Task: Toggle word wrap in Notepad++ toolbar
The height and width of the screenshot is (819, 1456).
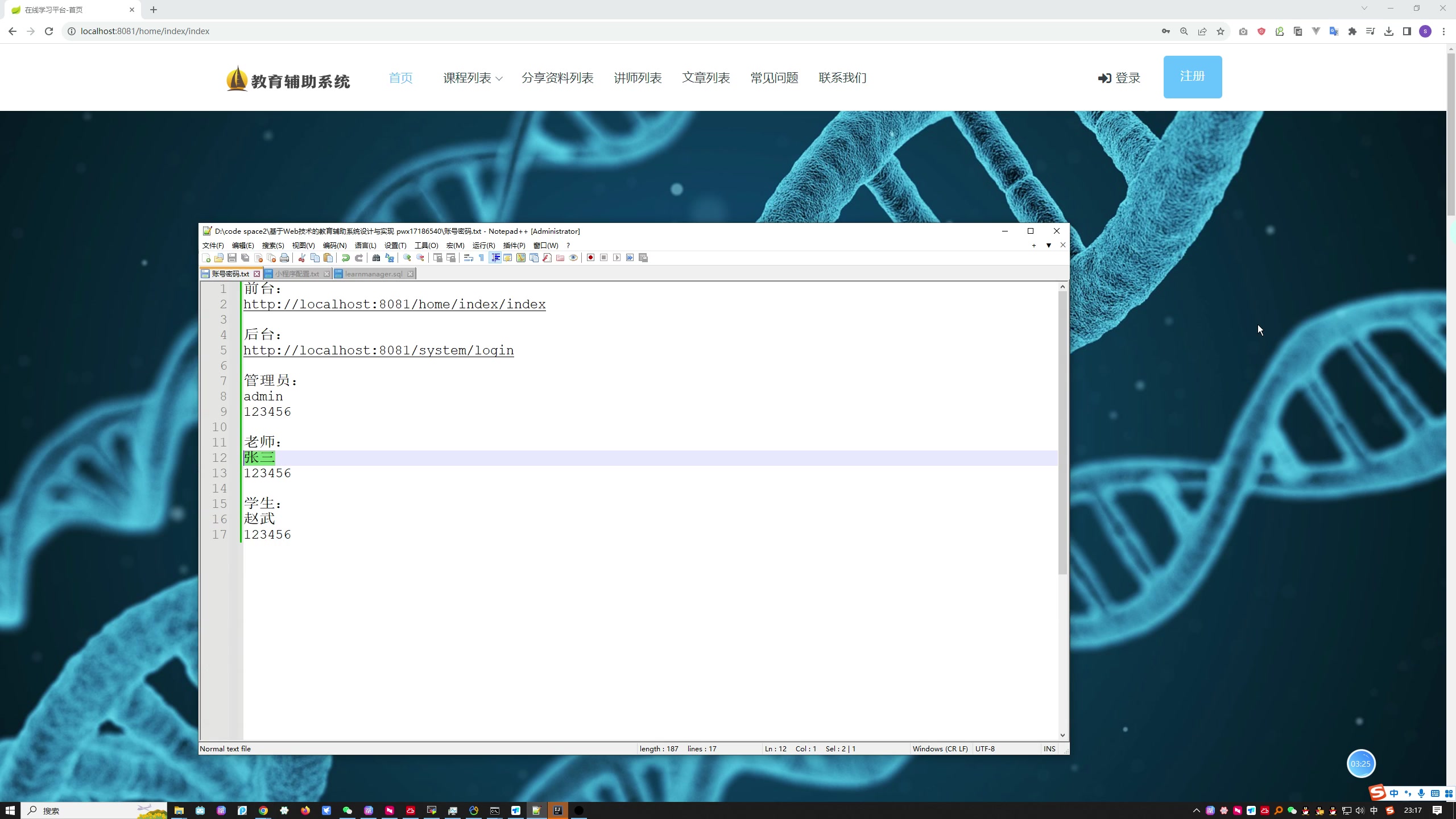Action: 468,258
